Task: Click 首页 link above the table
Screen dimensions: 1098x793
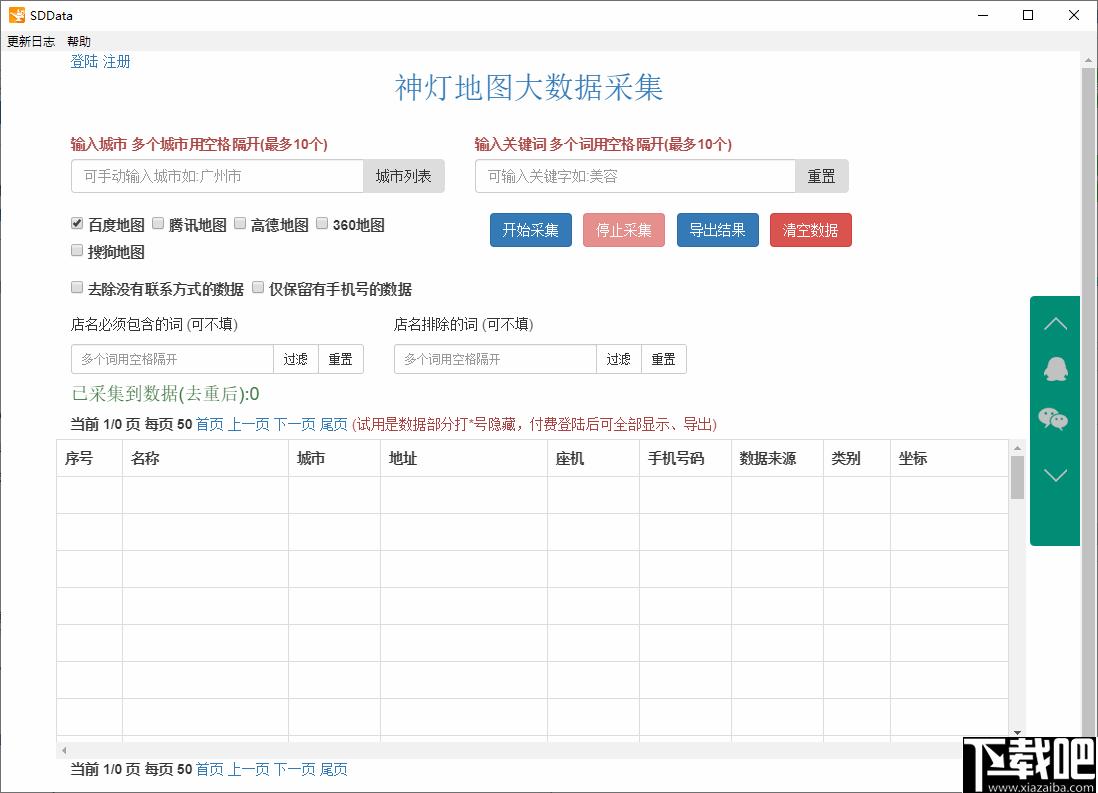Action: pos(209,425)
